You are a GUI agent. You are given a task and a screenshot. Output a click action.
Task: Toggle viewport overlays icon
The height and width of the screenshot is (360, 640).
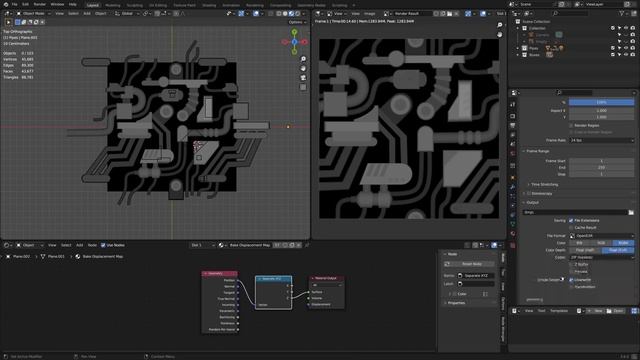pyautogui.click(x=256, y=13)
